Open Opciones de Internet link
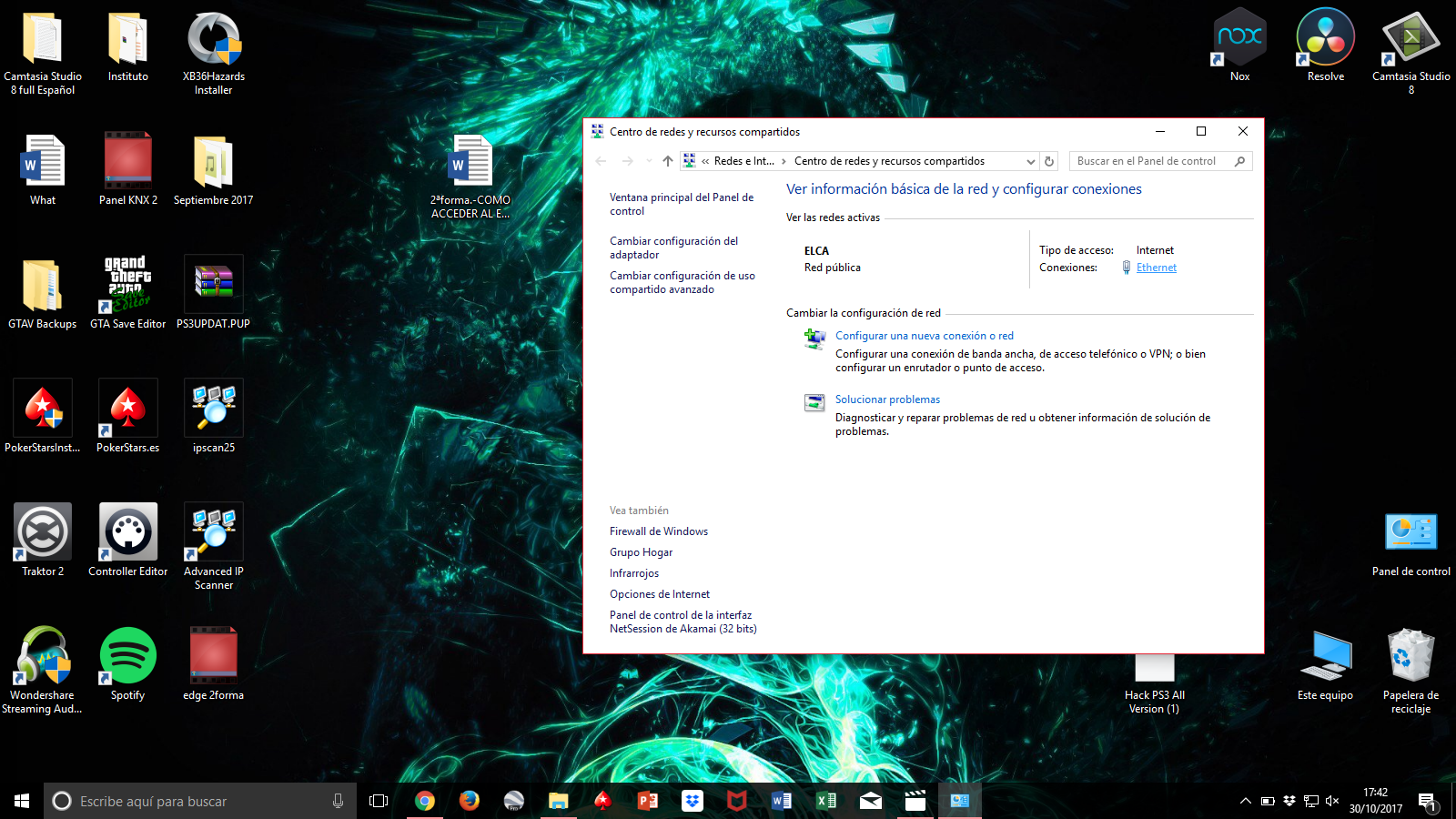Viewport: 1456px width, 819px height. tap(660, 594)
